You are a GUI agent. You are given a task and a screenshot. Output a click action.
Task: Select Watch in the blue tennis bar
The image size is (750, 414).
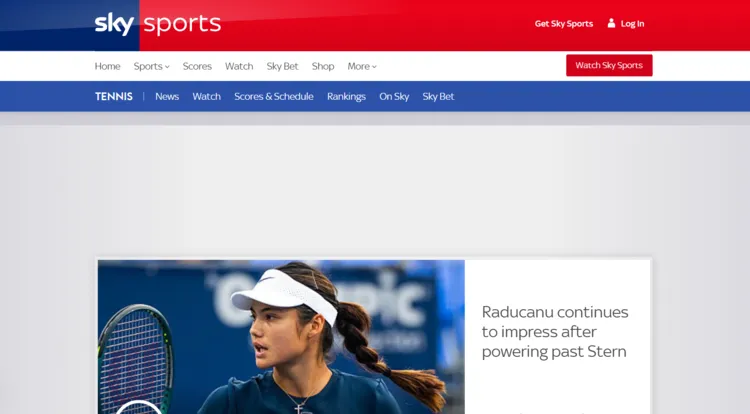point(207,97)
